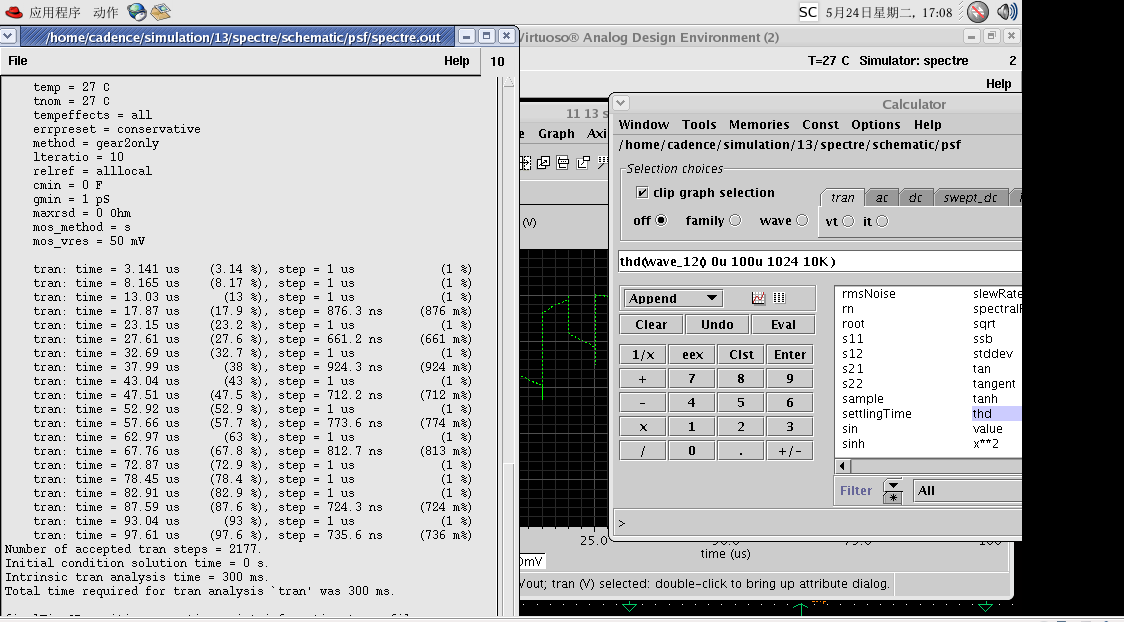The width and height of the screenshot is (1124, 622).
Task: Select the wave radio button
Action: (x=802, y=221)
